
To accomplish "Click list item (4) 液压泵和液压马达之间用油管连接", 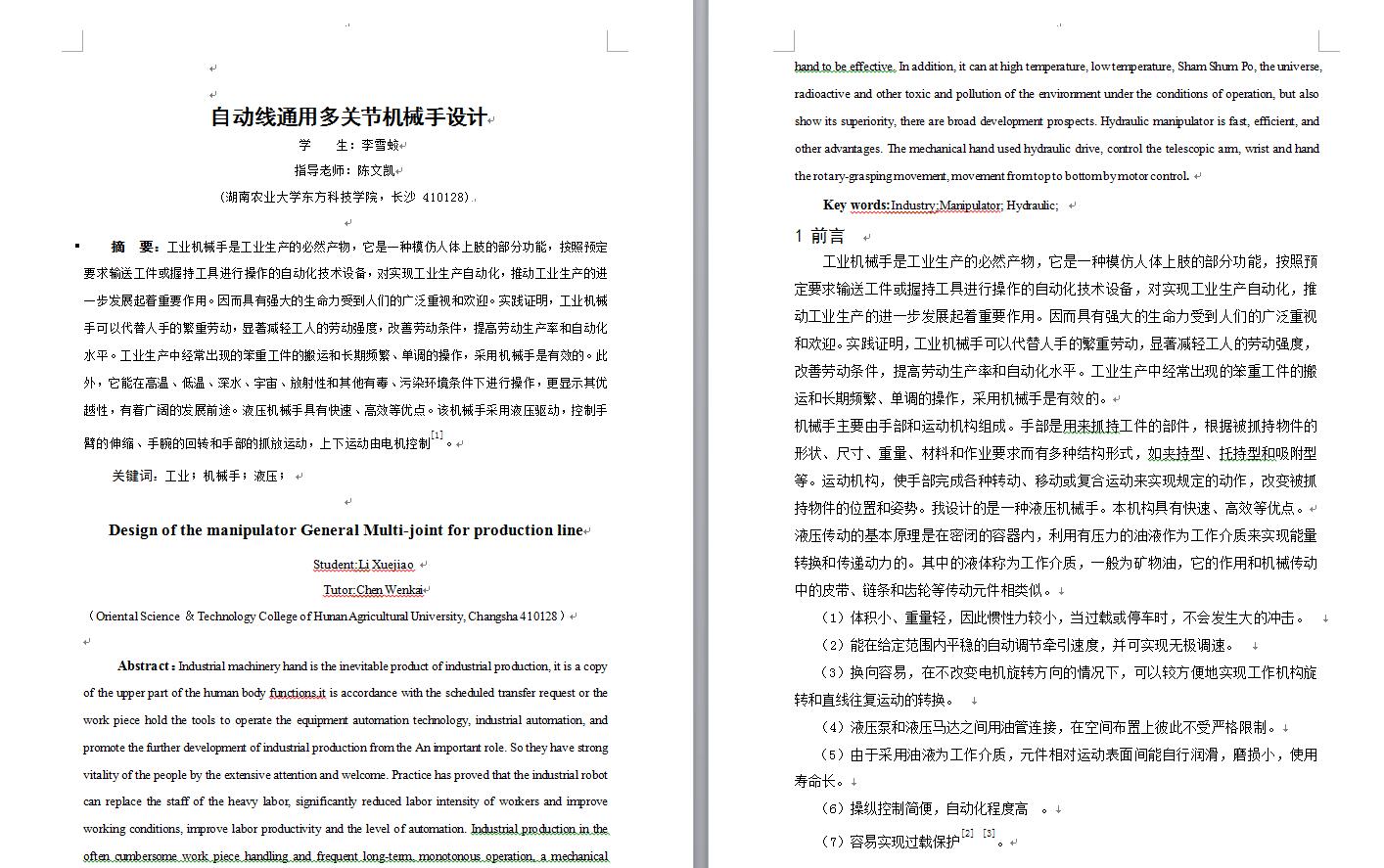I will click(x=1049, y=727).
